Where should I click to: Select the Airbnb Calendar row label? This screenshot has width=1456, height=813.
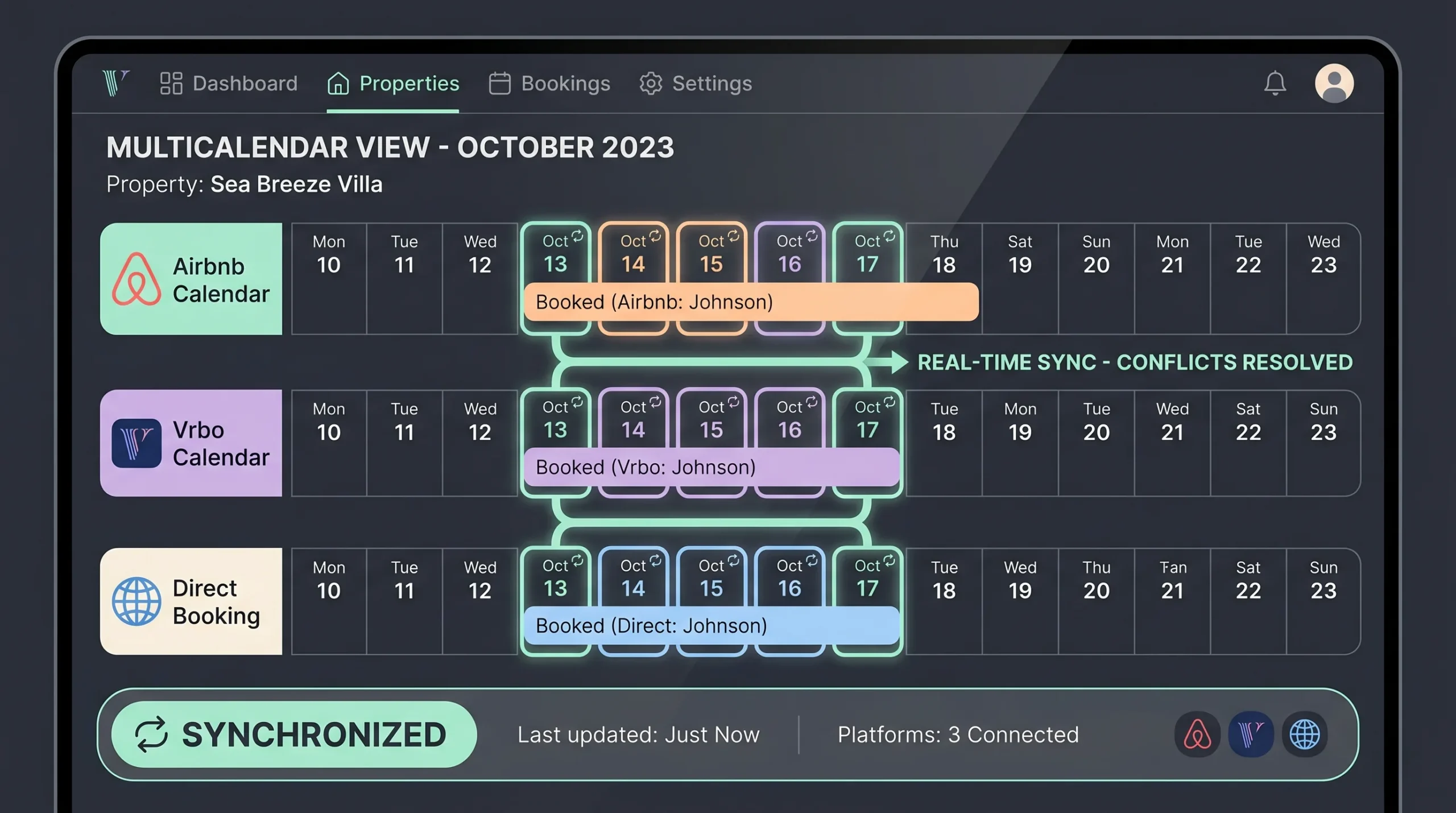tap(191, 279)
